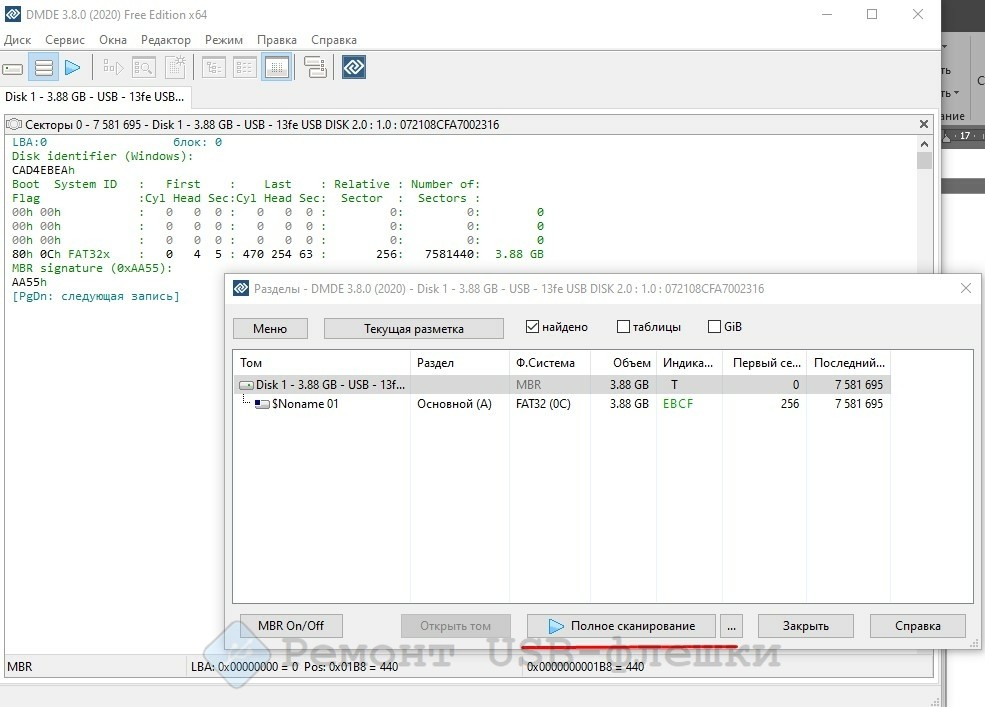
Task: Open the "Редактор" menu
Action: coord(166,40)
